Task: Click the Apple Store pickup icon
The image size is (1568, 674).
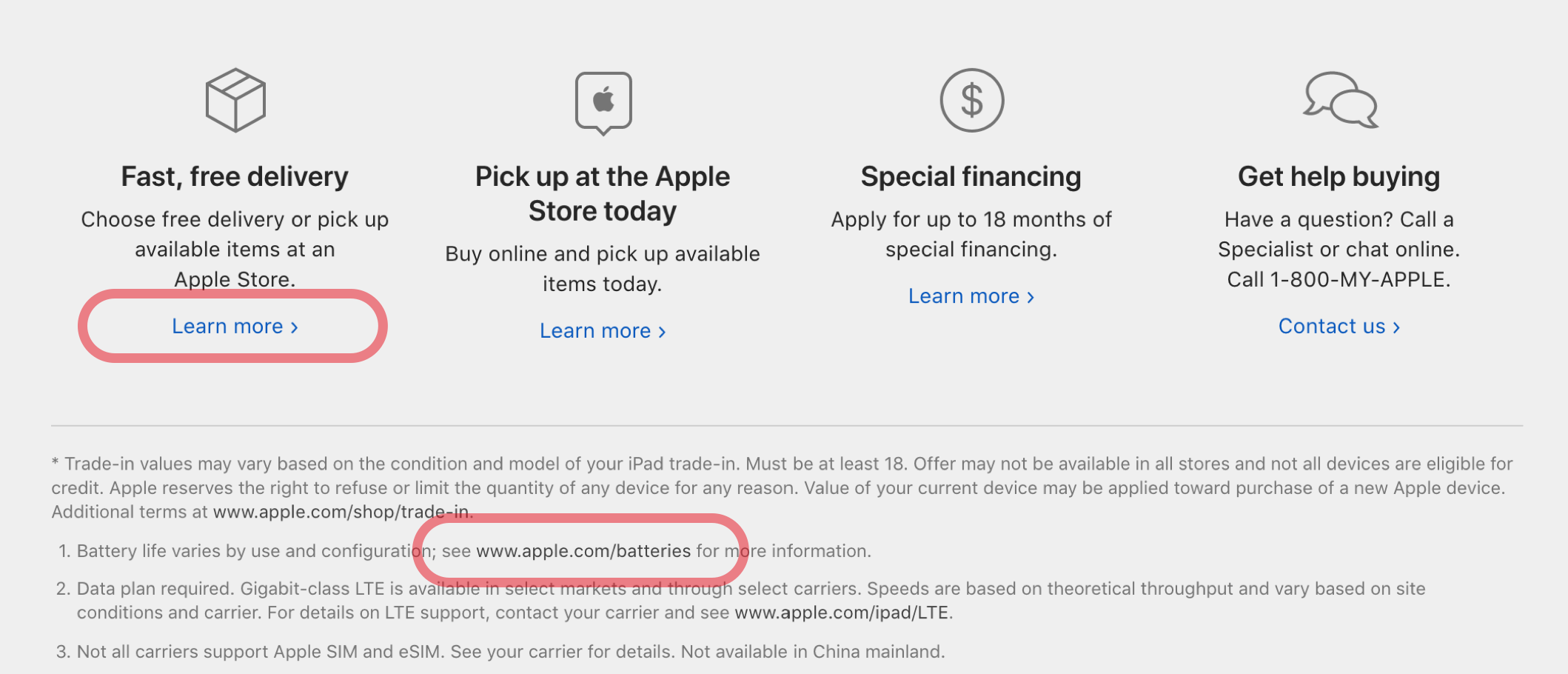Action: tap(603, 103)
